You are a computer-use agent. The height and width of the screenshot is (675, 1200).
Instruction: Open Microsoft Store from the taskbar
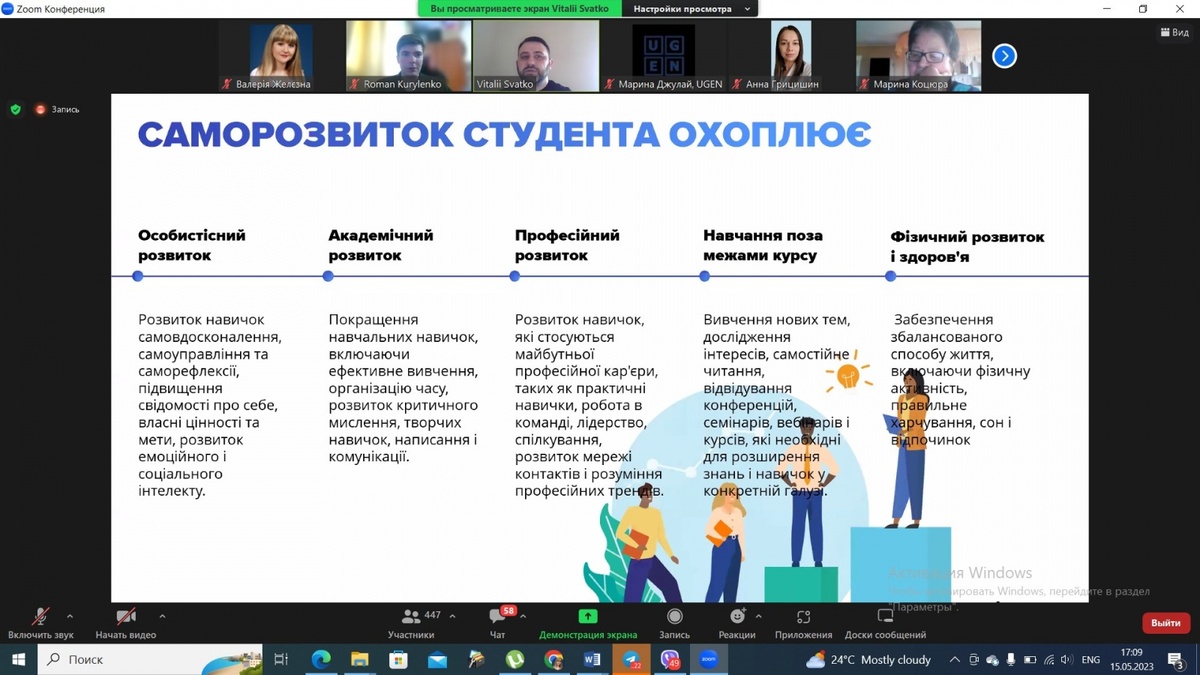click(398, 659)
